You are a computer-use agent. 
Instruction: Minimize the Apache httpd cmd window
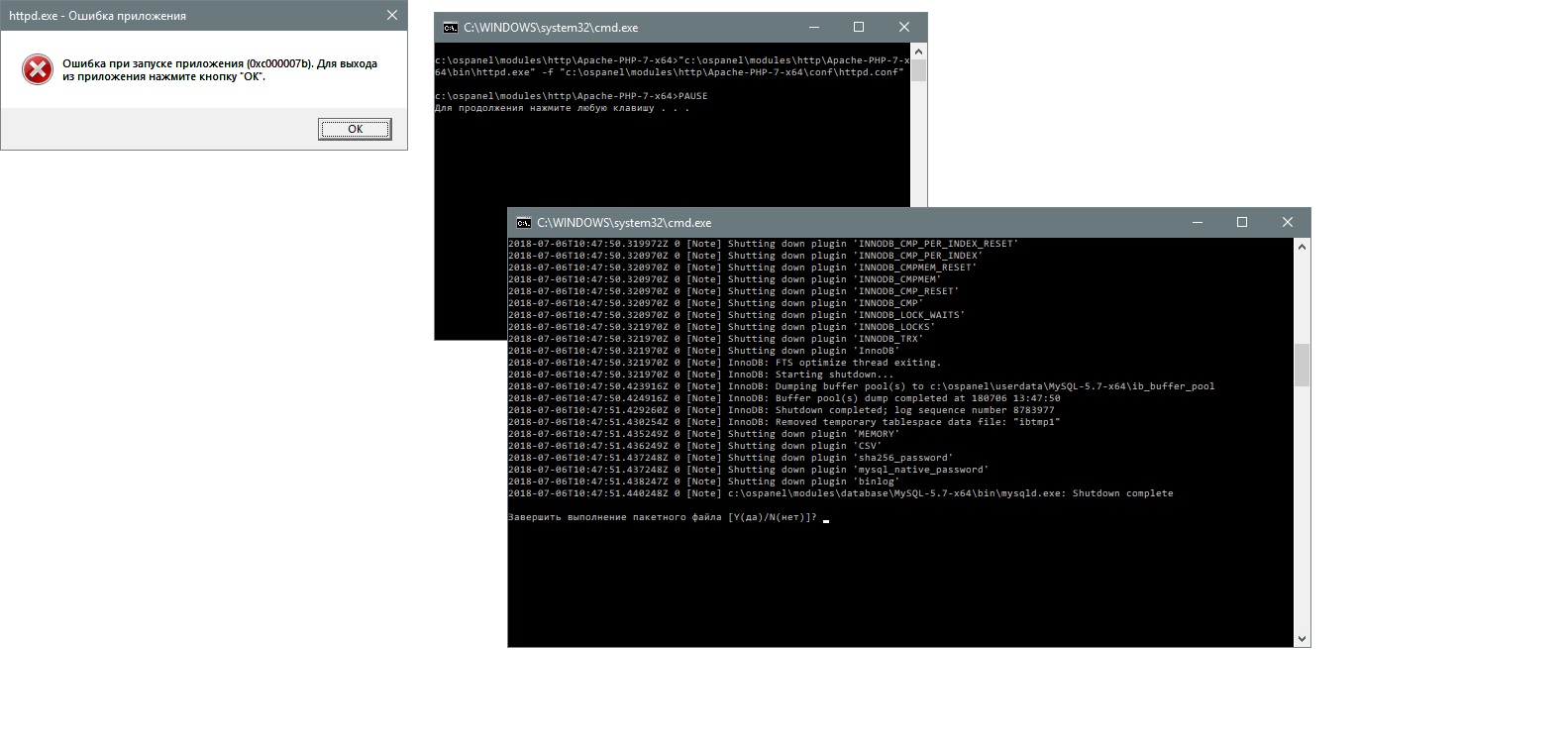click(814, 28)
